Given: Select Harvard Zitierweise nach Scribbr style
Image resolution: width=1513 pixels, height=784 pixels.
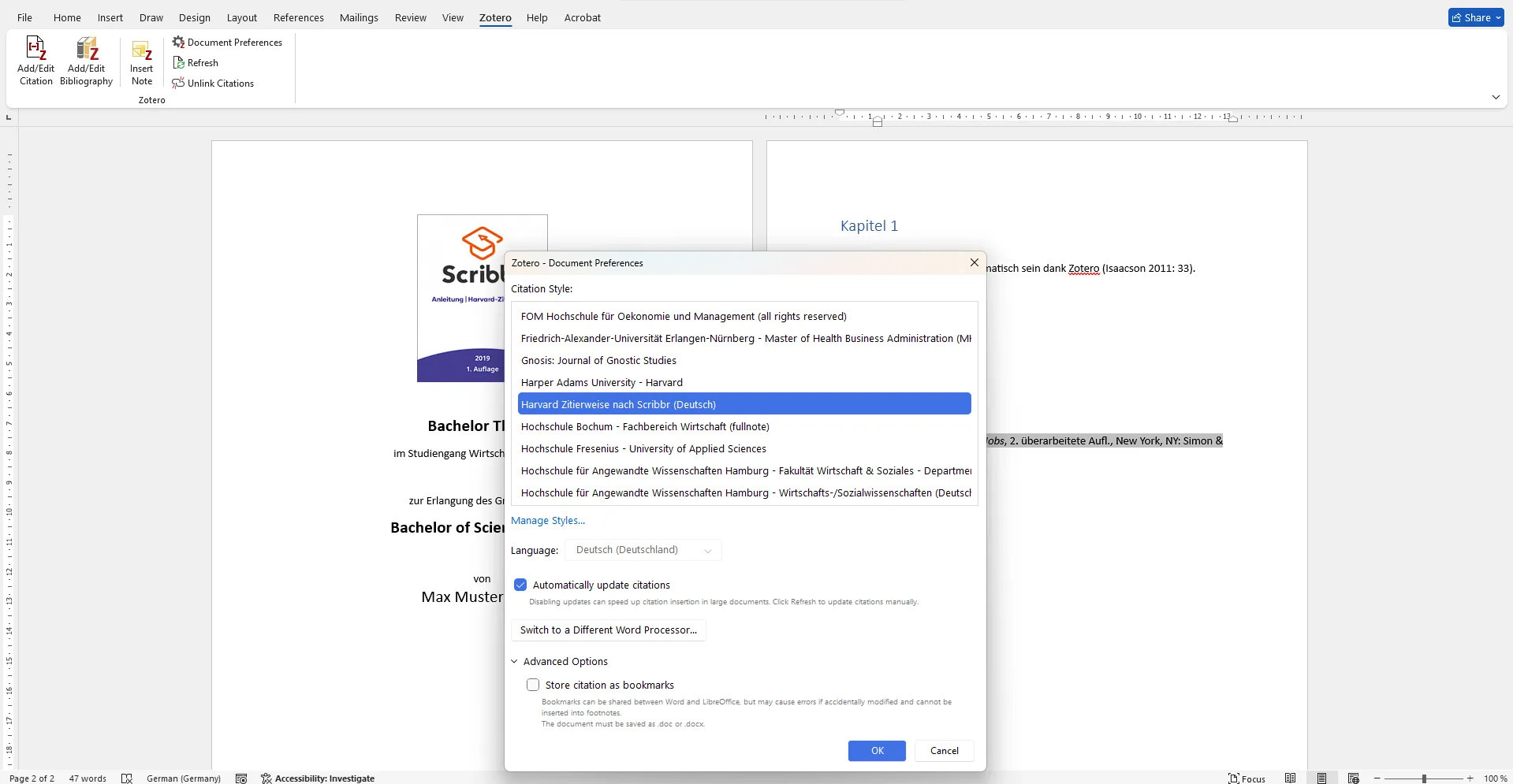Looking at the screenshot, I should tap(744, 404).
